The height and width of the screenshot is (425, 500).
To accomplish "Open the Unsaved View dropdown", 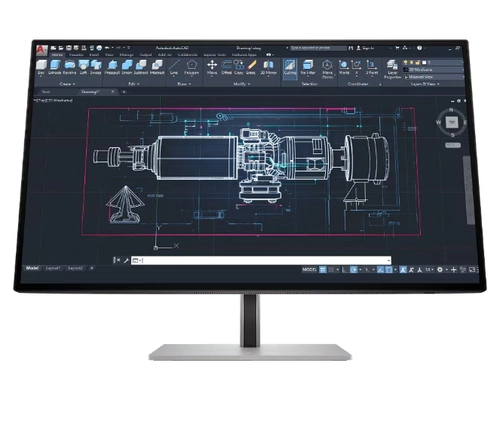I will [x=433, y=77].
